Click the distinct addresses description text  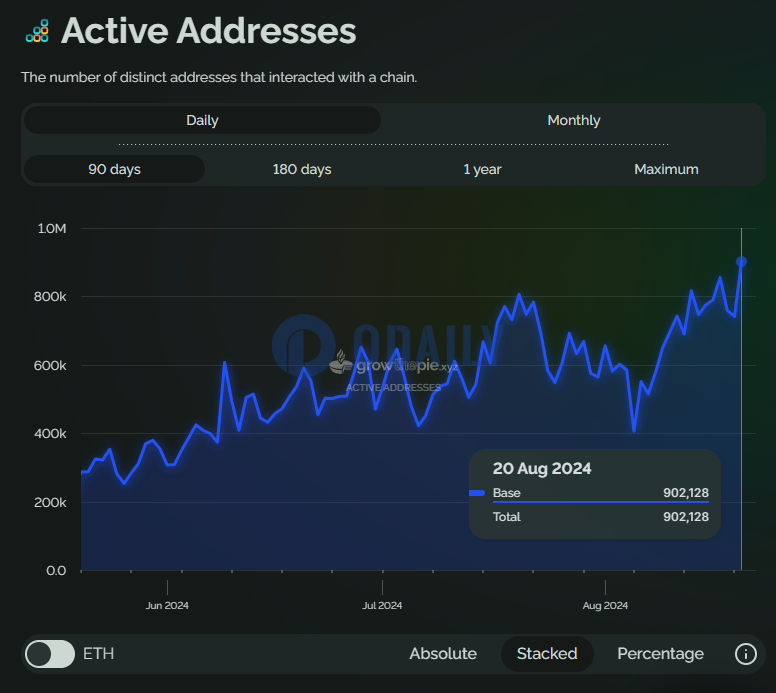(219, 77)
